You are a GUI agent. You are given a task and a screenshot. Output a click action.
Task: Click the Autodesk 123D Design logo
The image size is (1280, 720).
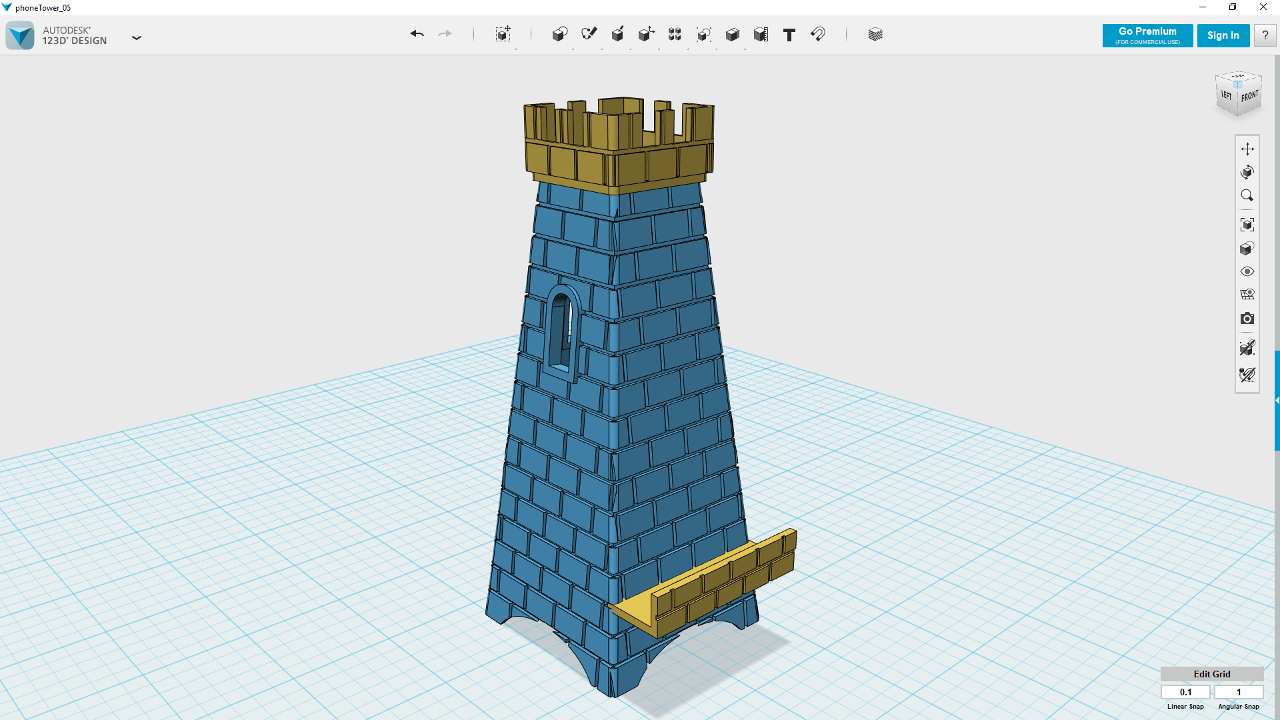20,35
